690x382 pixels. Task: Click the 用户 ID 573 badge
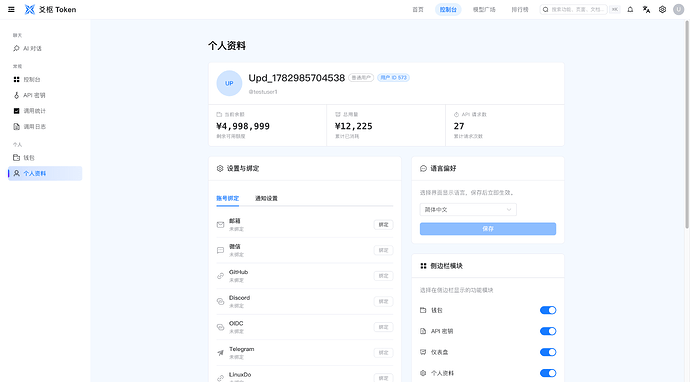coord(393,77)
